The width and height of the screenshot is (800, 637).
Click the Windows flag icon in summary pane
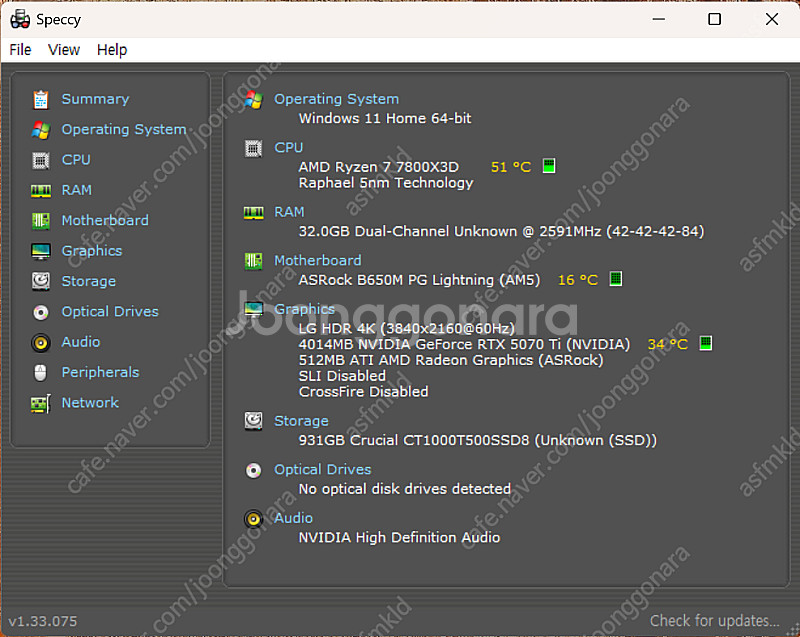[254, 100]
